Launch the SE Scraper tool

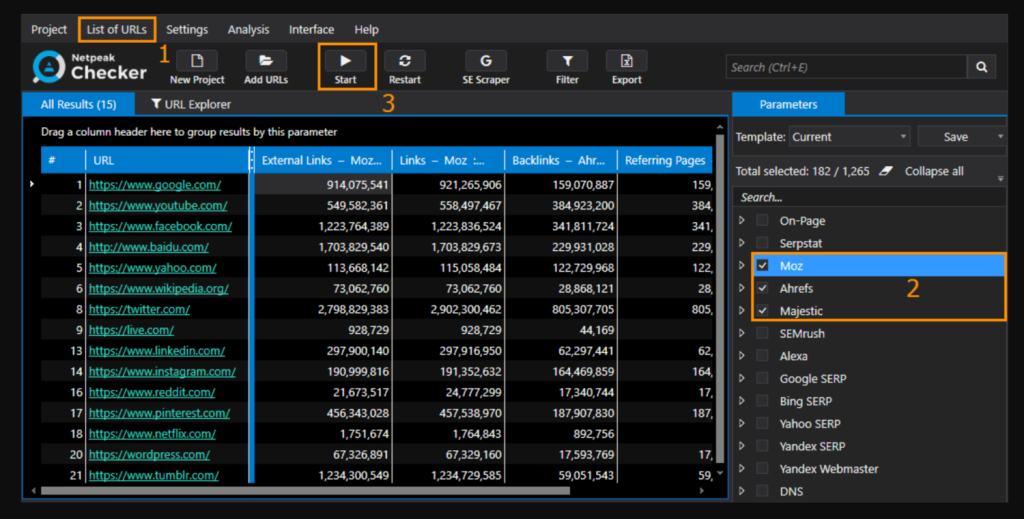point(485,62)
